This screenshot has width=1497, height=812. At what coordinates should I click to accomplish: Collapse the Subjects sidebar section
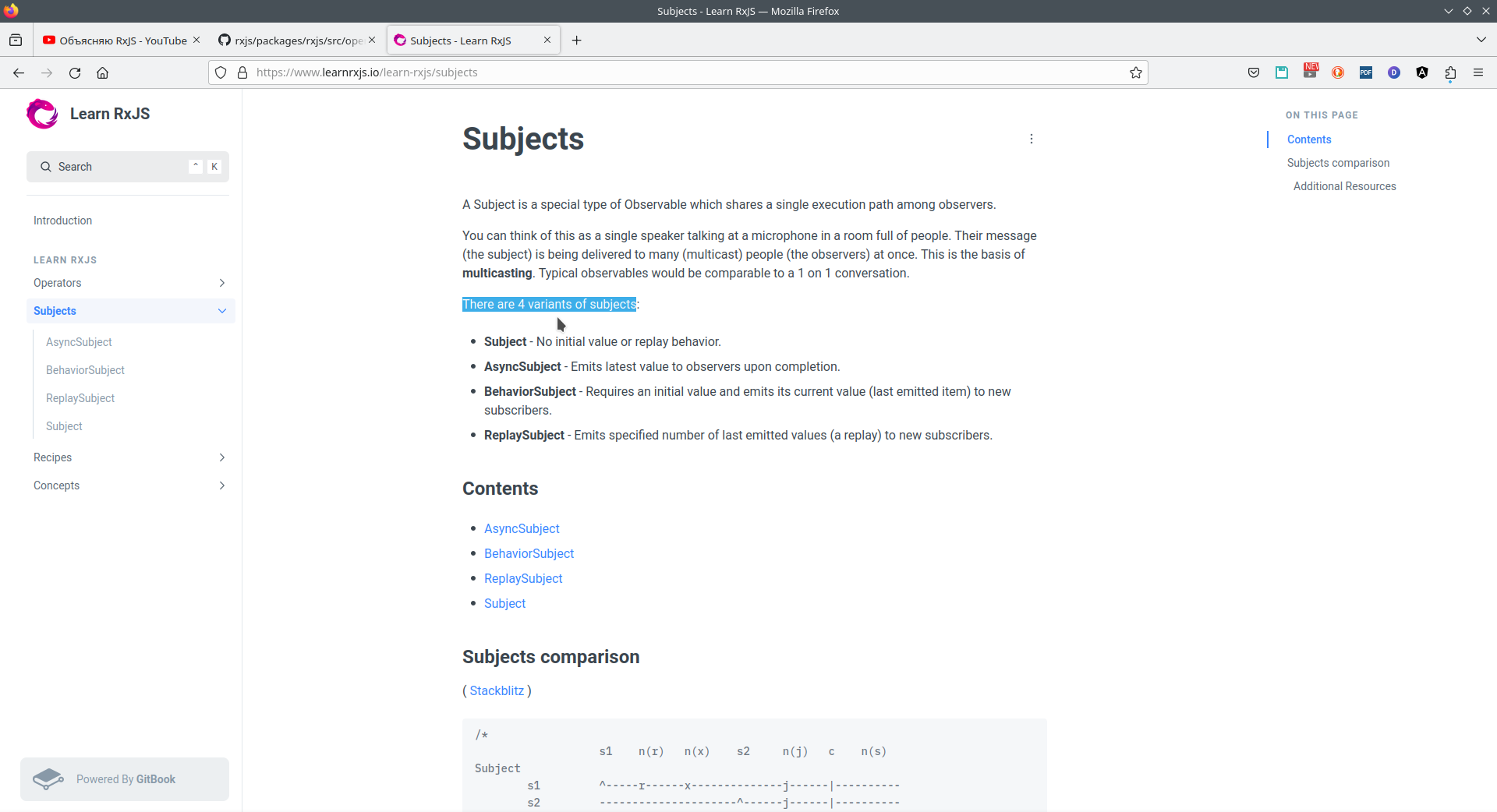(222, 311)
